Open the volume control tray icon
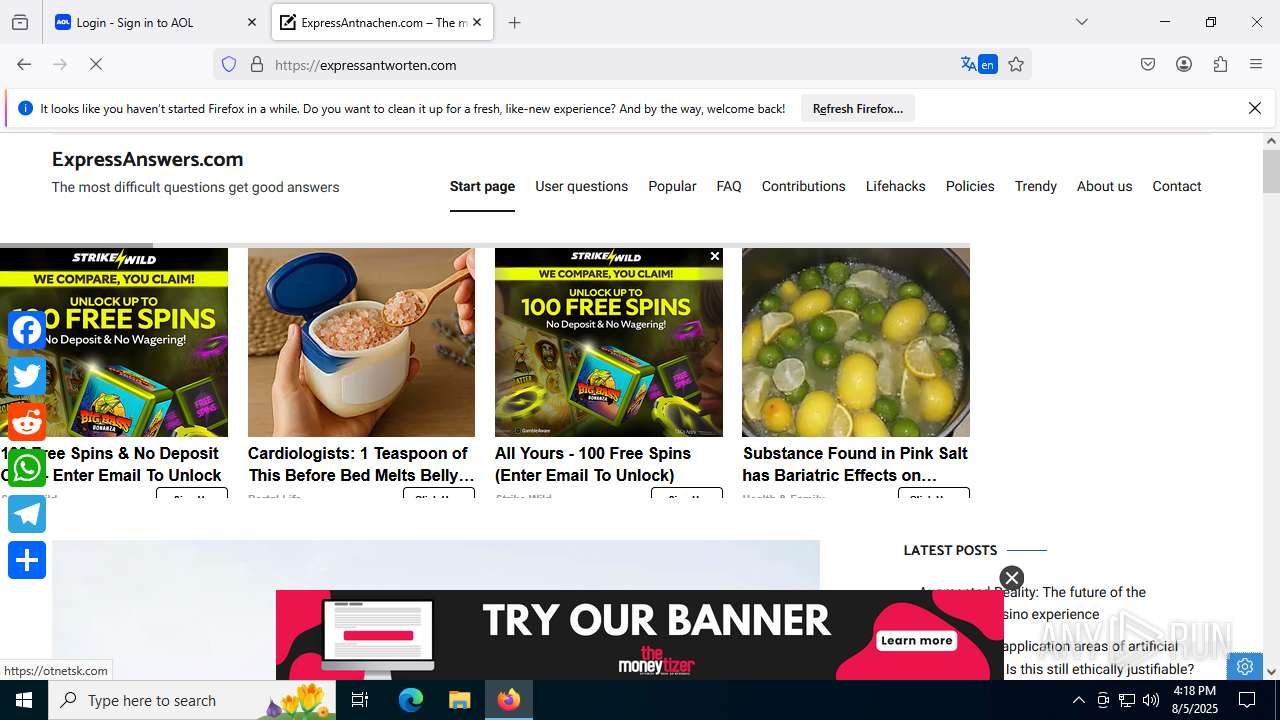The image size is (1280, 720). [x=1151, y=700]
